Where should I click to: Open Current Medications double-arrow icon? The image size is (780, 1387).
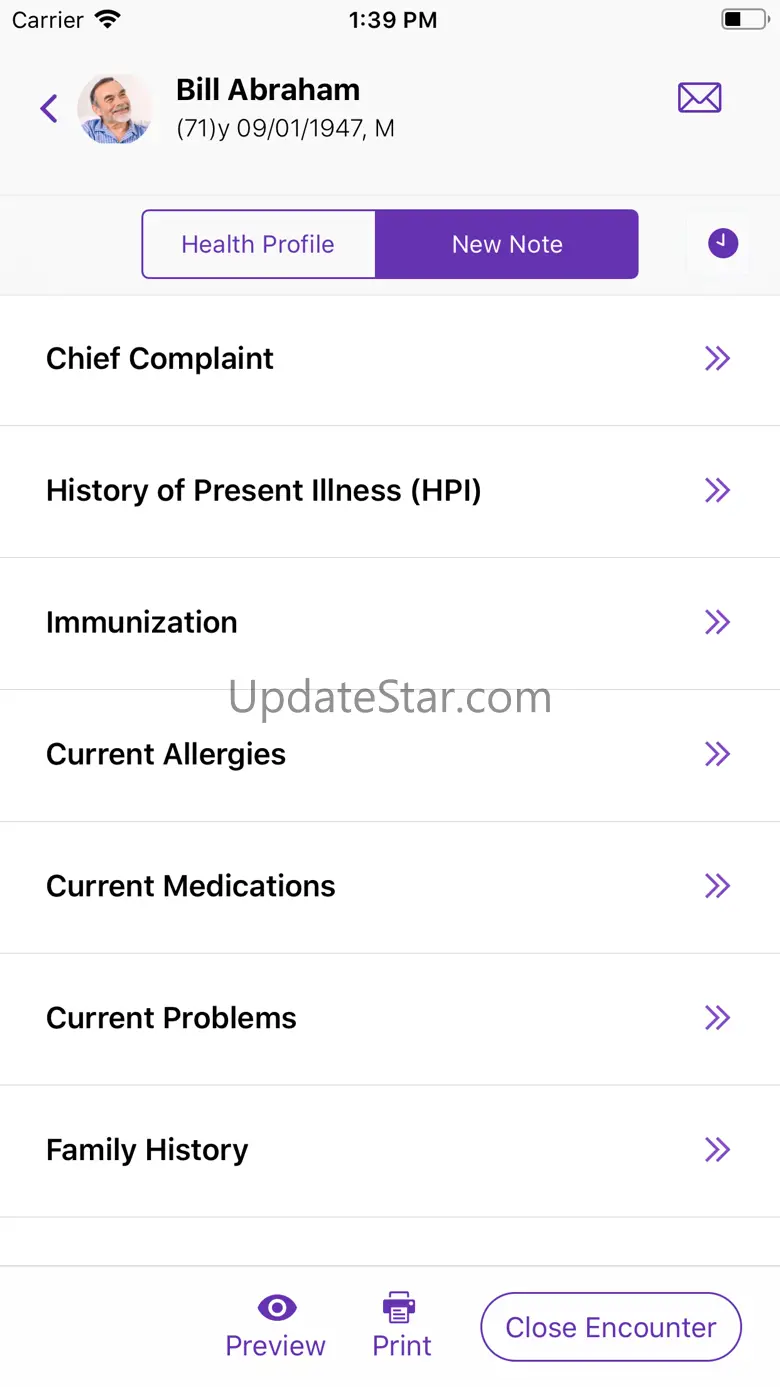(717, 886)
